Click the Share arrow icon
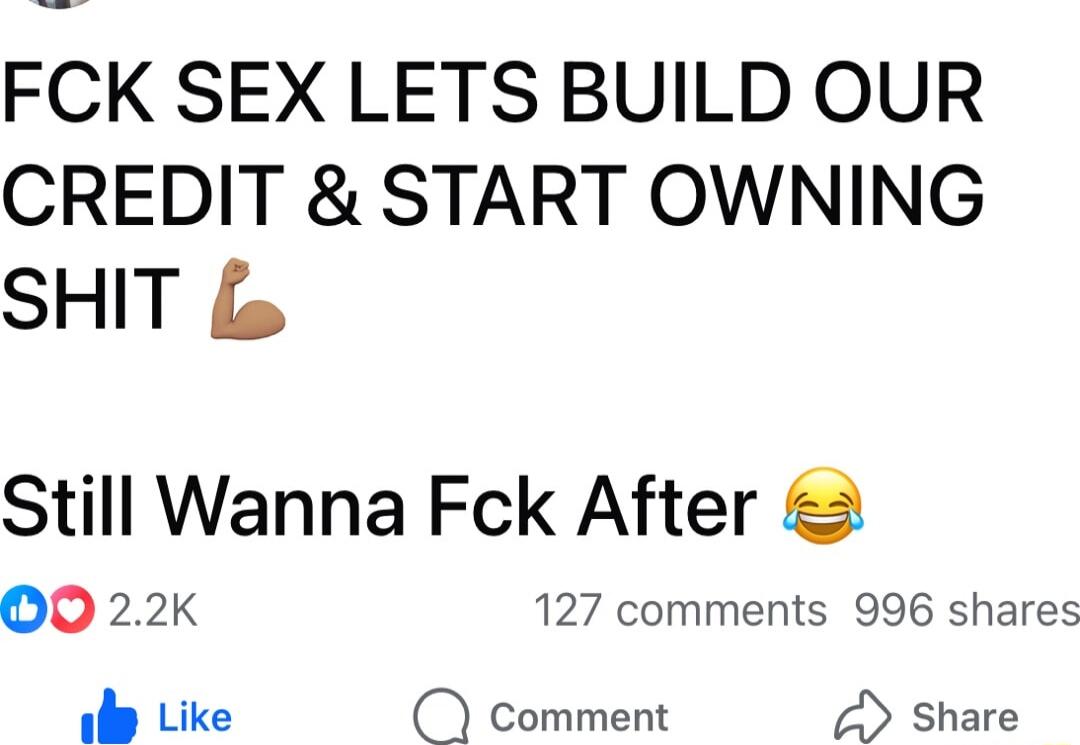This screenshot has width=1080, height=745. pyautogui.click(x=862, y=716)
